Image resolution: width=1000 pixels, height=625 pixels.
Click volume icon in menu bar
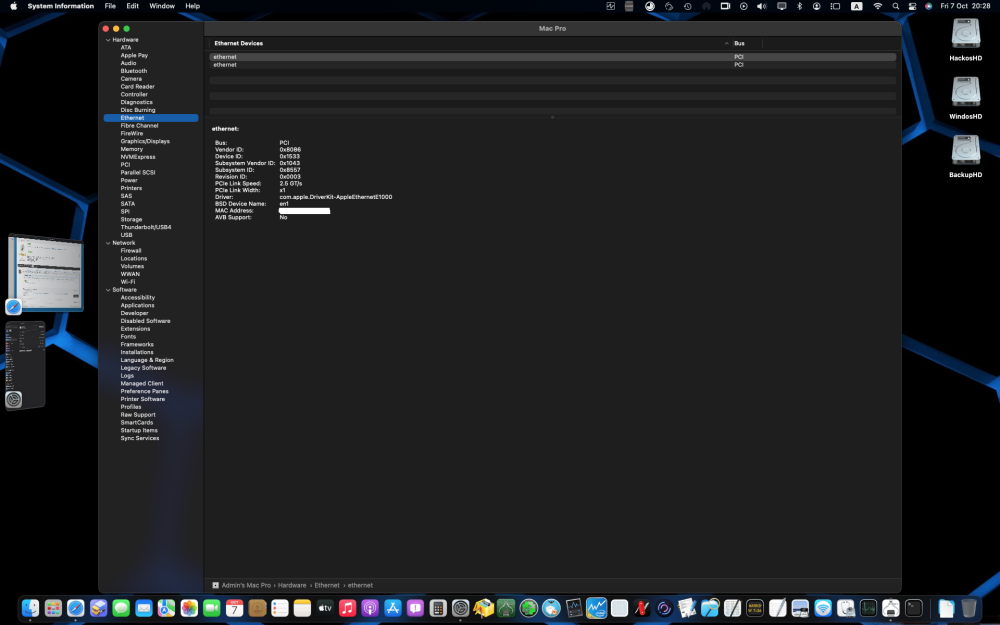pyautogui.click(x=761, y=6)
